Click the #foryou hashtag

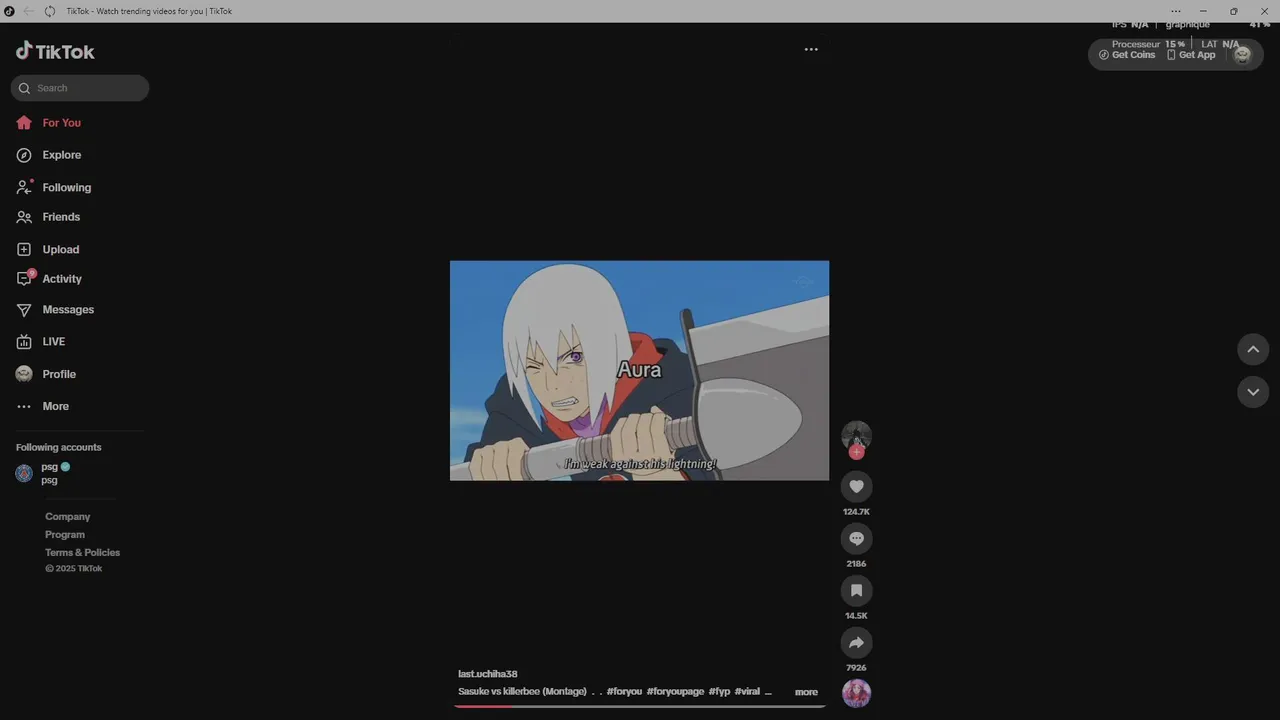click(624, 692)
